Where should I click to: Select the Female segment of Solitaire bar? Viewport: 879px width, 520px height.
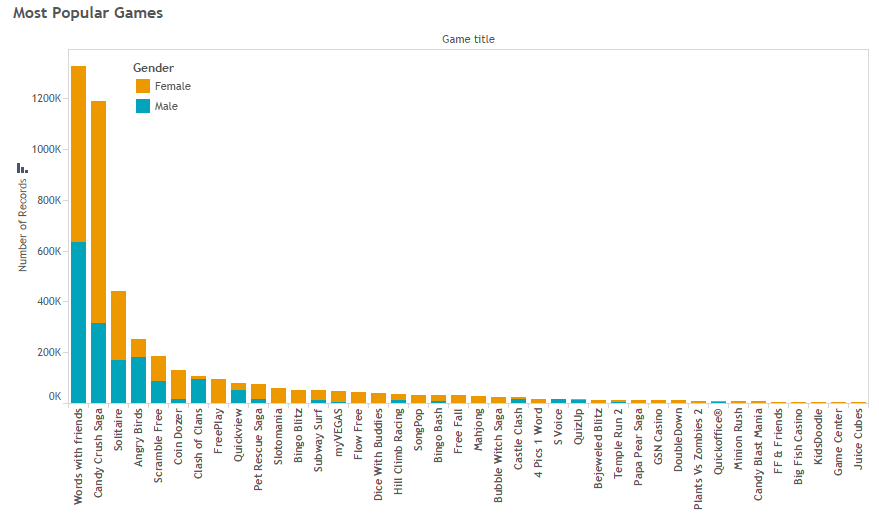[118, 326]
